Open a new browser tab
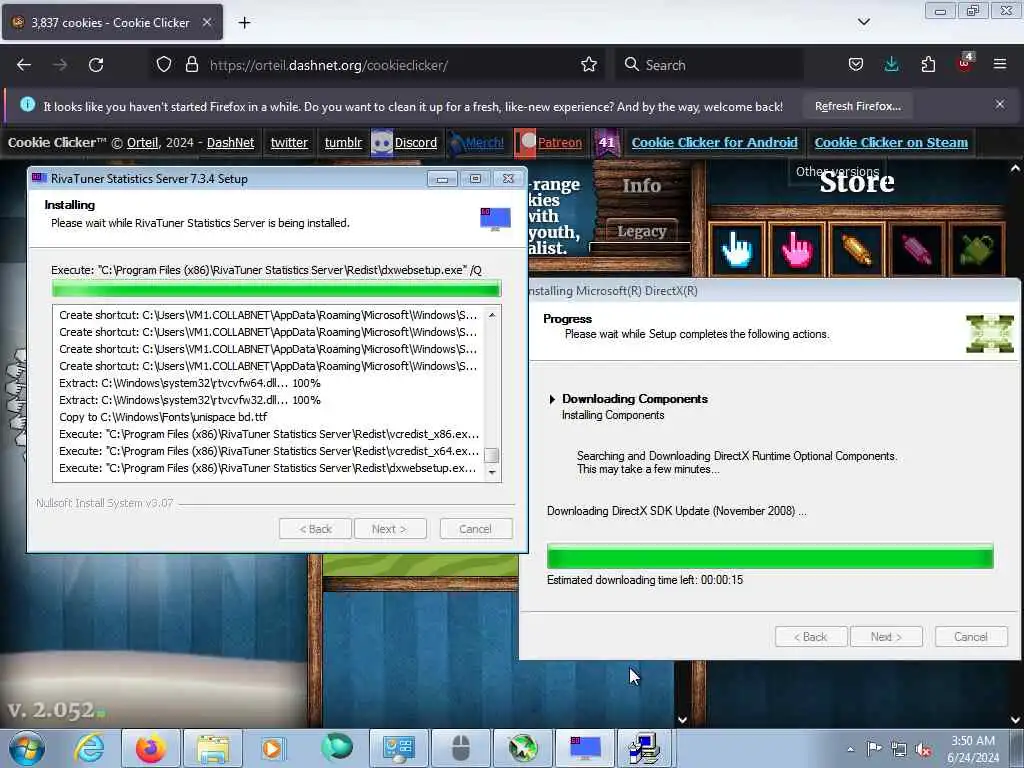The width and height of the screenshot is (1024, 768). pos(244,23)
